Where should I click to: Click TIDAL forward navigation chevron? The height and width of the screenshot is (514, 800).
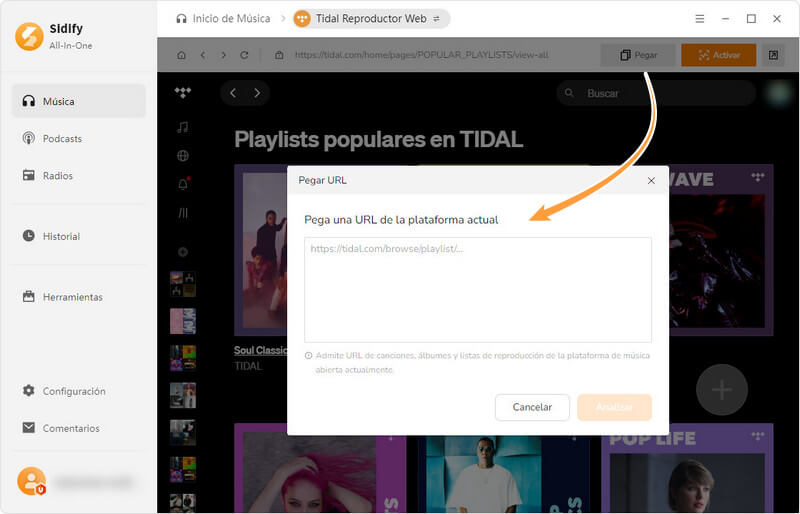coord(257,93)
